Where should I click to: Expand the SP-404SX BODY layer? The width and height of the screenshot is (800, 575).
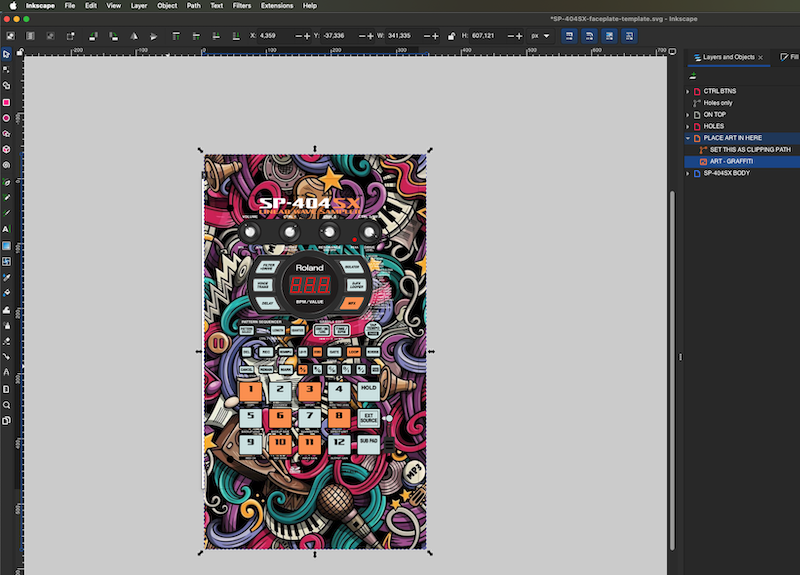pyautogui.click(x=688, y=173)
